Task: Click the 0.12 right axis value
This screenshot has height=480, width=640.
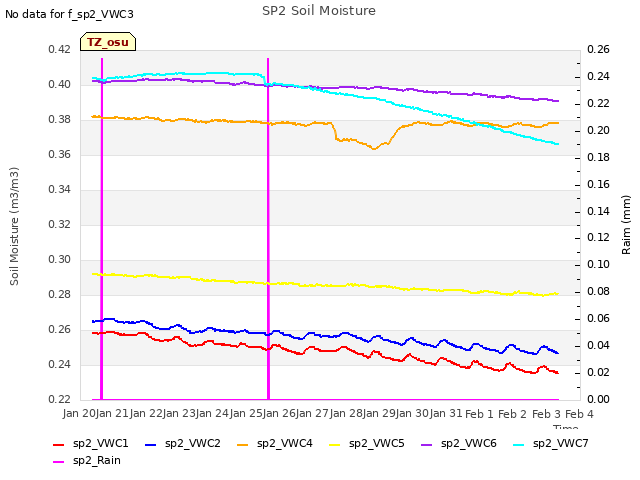Action: pyautogui.click(x=598, y=237)
